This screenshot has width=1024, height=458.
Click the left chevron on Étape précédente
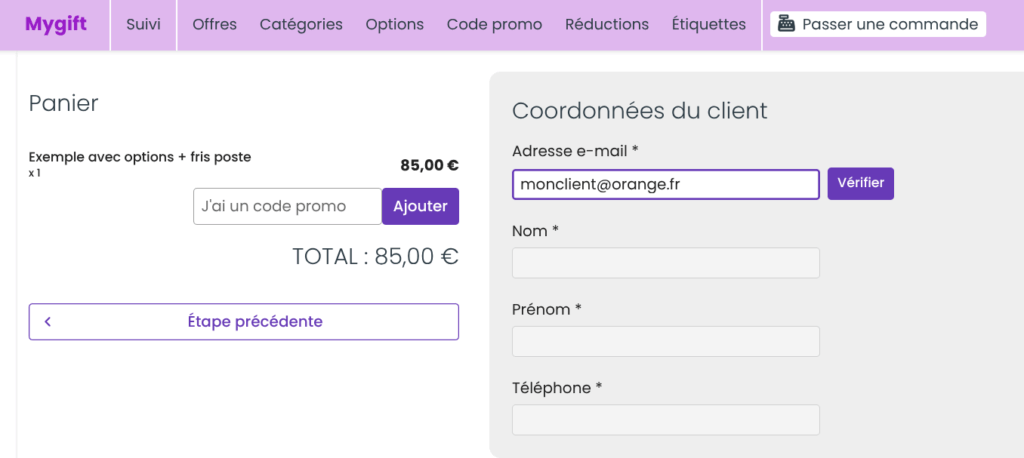click(x=48, y=321)
